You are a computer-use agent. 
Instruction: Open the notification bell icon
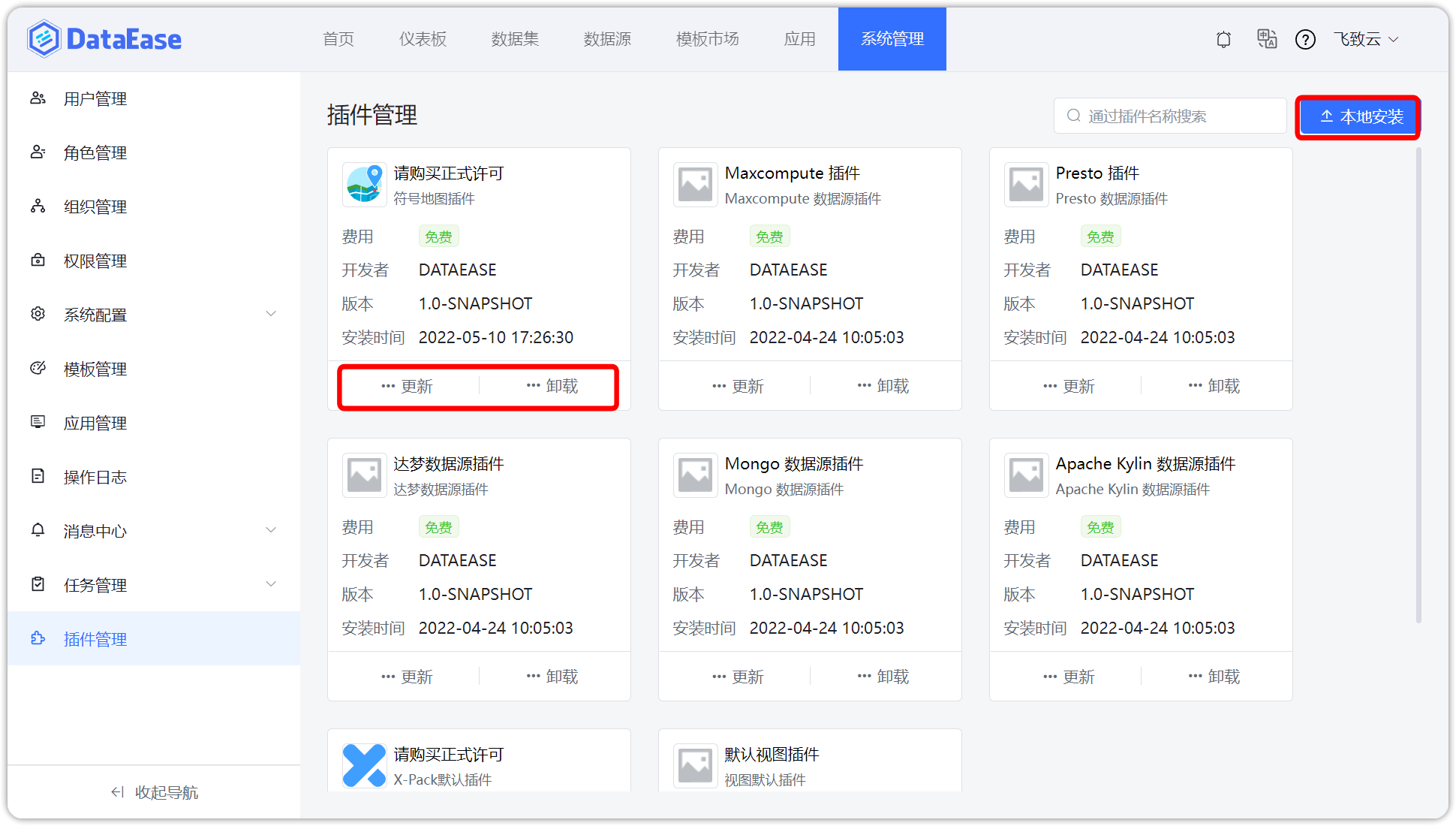1223,39
